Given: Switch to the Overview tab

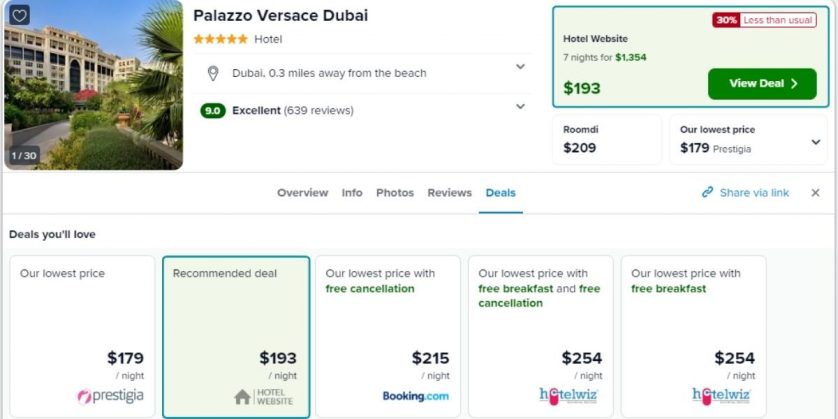Looking at the screenshot, I should point(302,193).
